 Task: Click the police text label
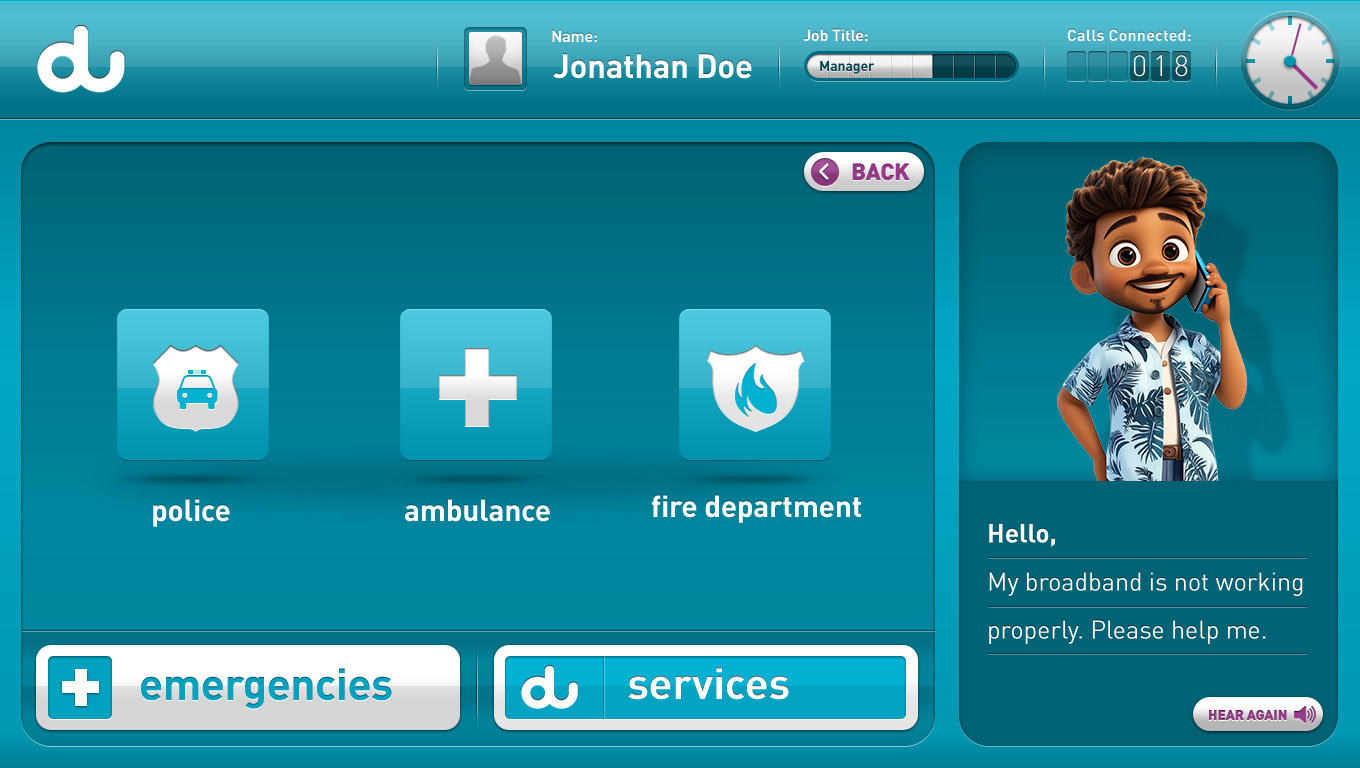tap(191, 511)
